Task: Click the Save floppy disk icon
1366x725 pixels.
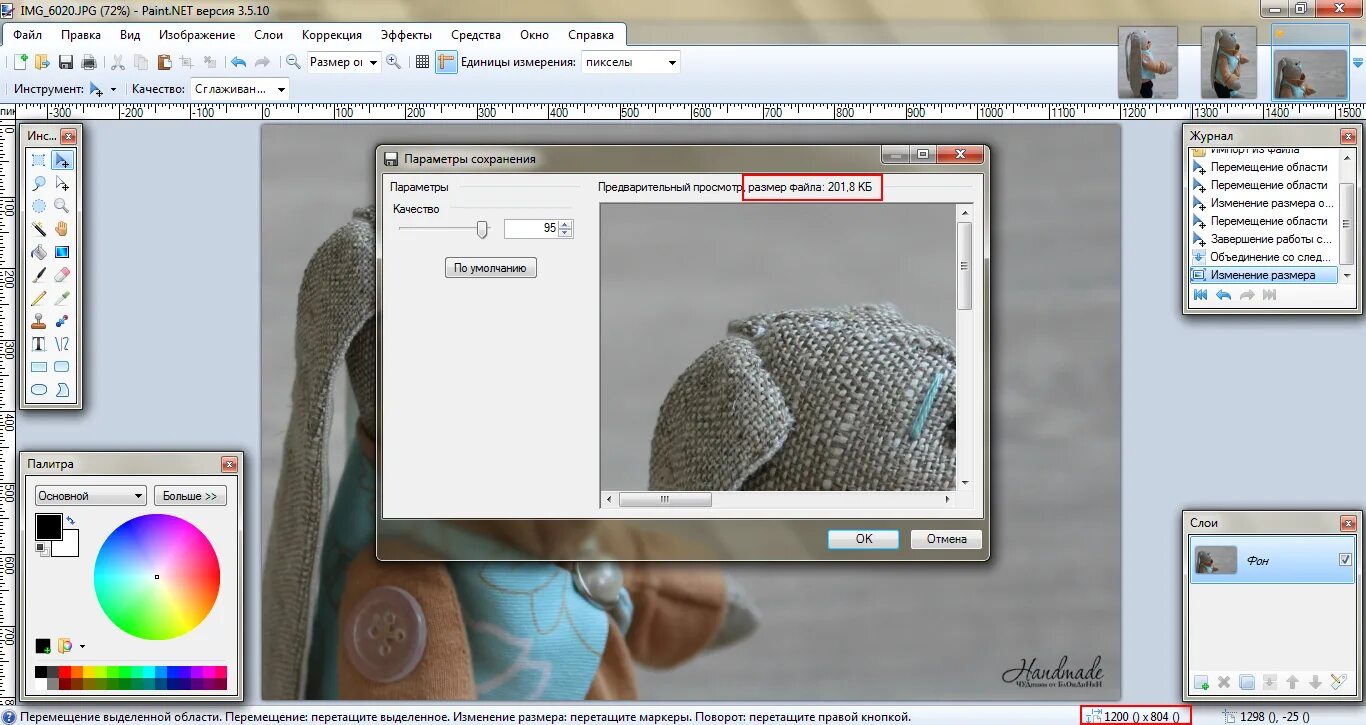Action: (66, 62)
